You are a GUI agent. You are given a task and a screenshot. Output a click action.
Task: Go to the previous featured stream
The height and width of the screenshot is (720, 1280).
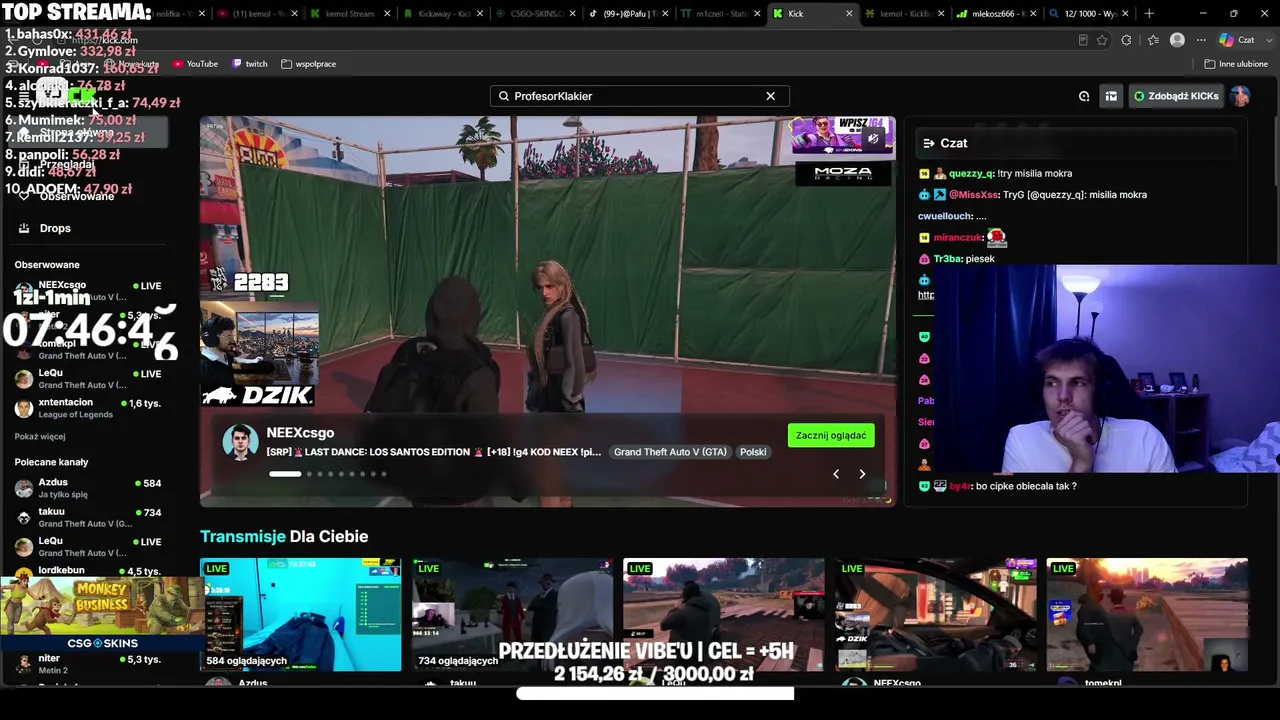[836, 474]
